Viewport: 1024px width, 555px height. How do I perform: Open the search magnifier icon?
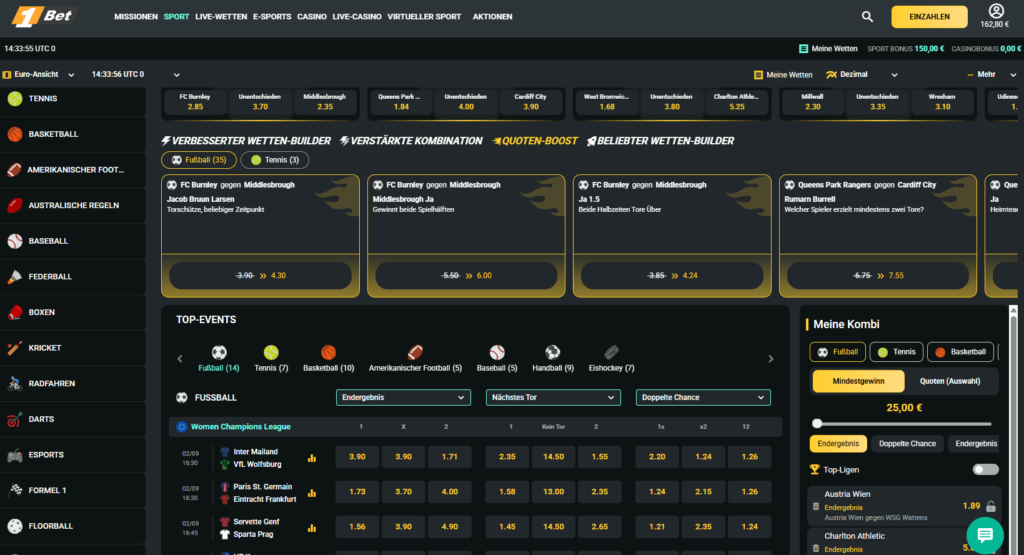(867, 17)
